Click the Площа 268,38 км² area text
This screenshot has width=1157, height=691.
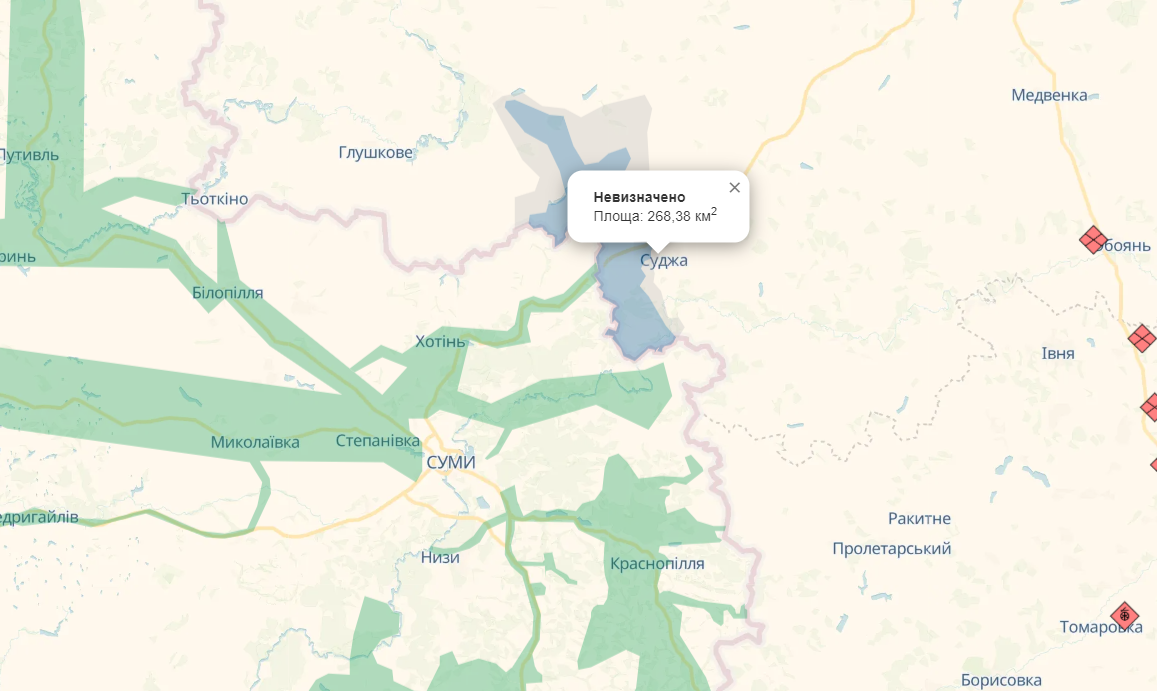pos(655,216)
